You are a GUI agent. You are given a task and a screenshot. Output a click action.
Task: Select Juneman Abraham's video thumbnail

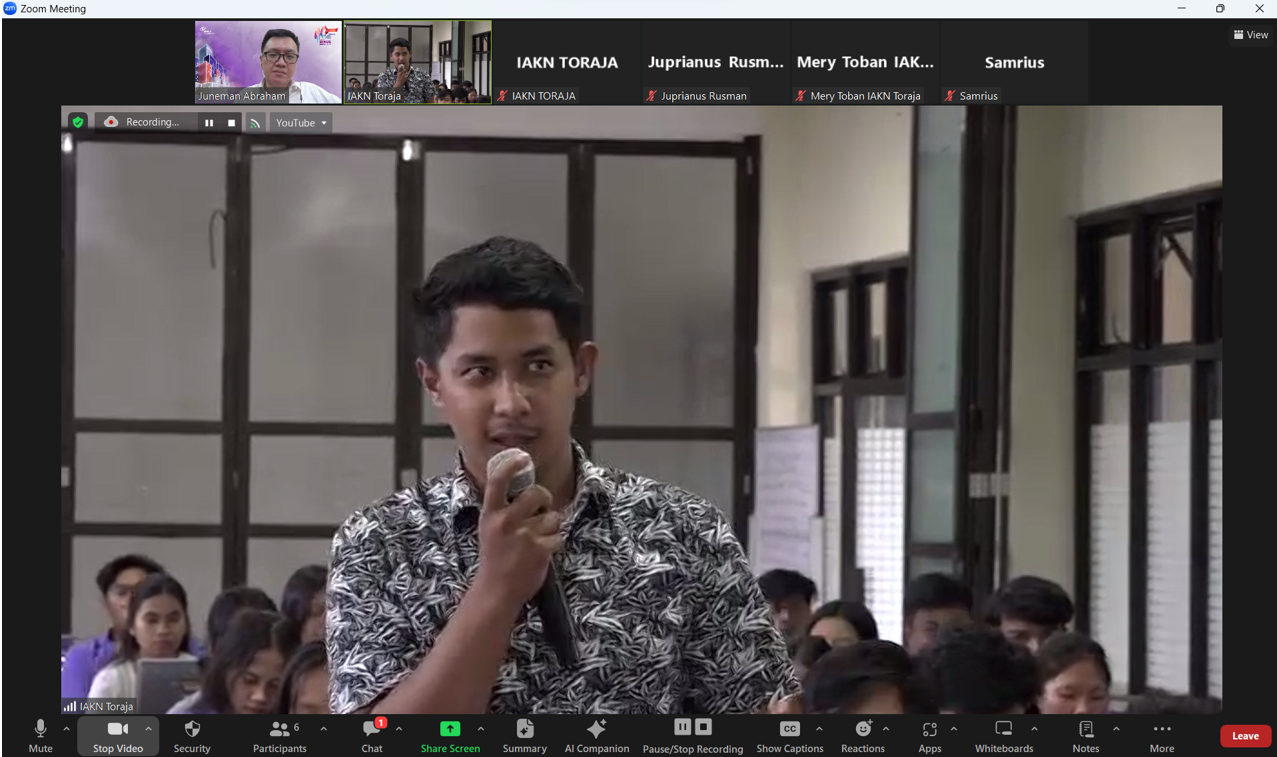(x=268, y=62)
